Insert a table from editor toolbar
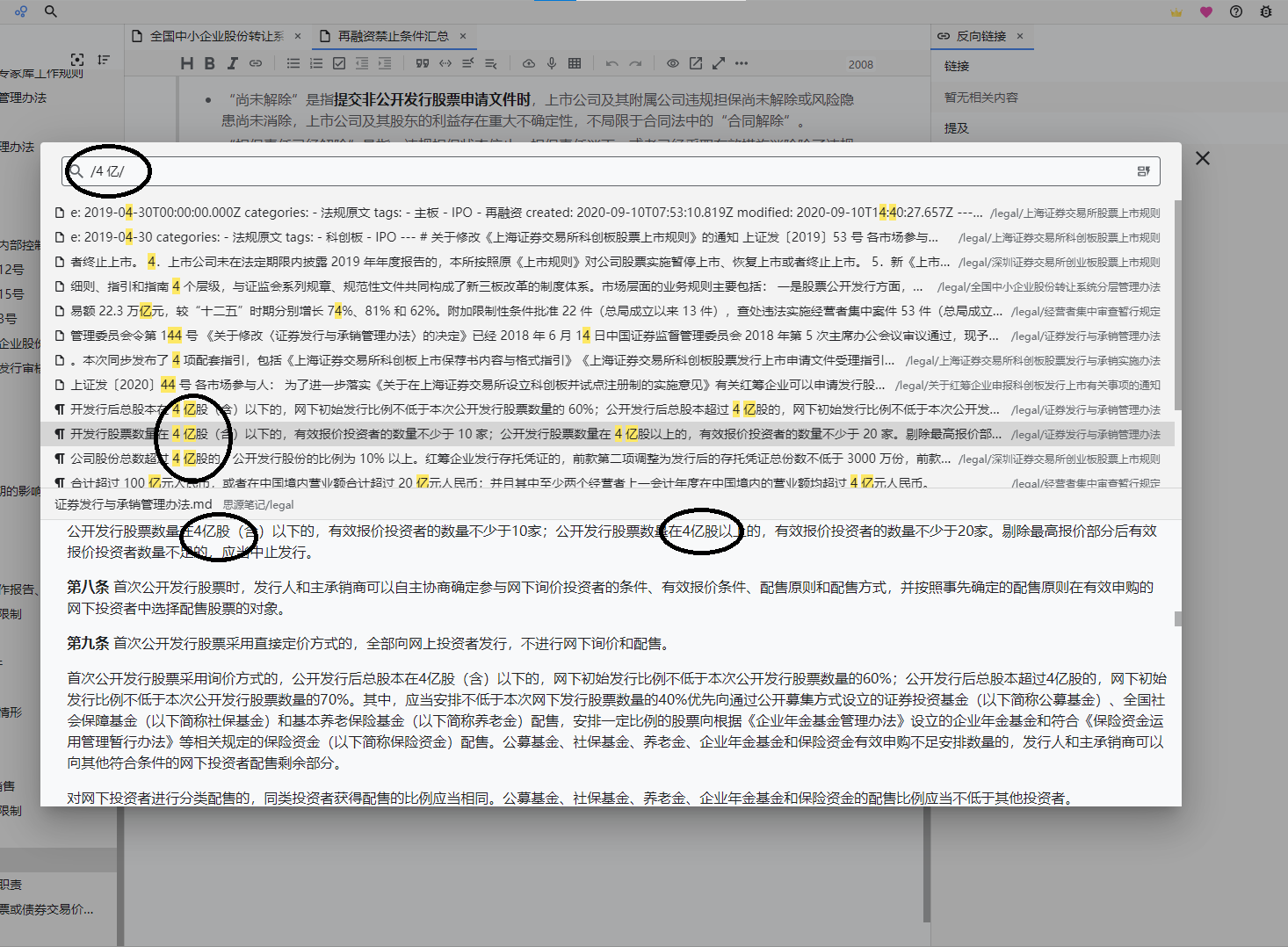Screen dimensions: 1288x947 coord(575,63)
